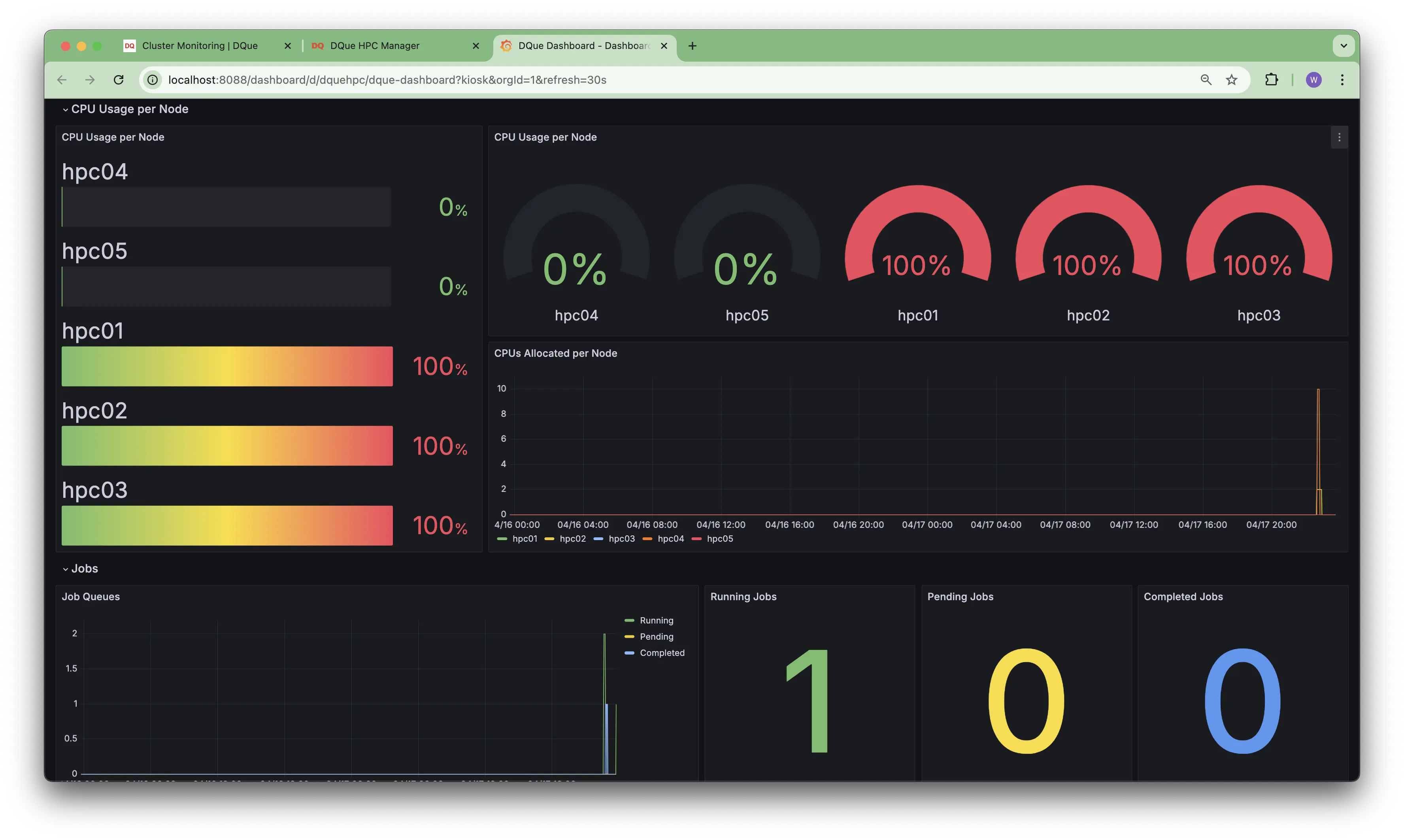Click the browser reload icon
This screenshot has width=1404, height=840.
tap(118, 80)
